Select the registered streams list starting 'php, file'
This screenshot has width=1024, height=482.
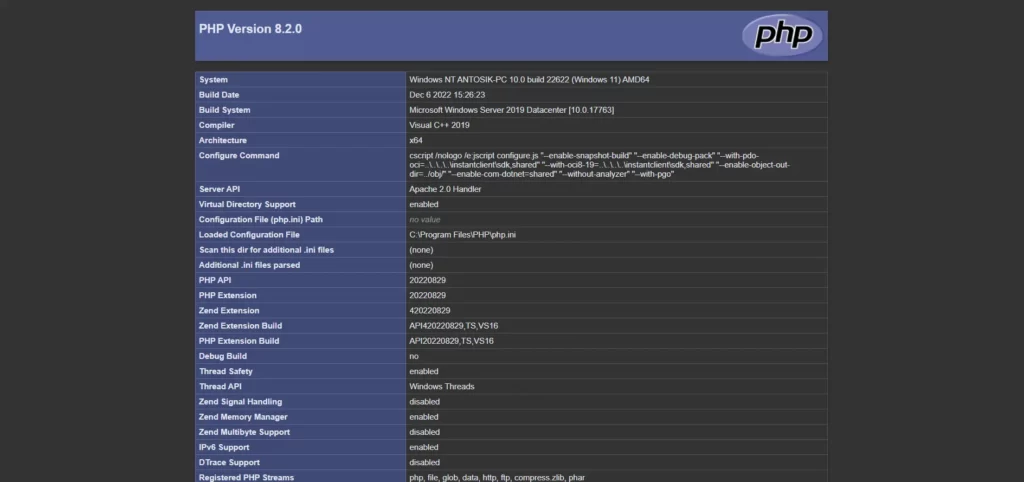pos(497,477)
